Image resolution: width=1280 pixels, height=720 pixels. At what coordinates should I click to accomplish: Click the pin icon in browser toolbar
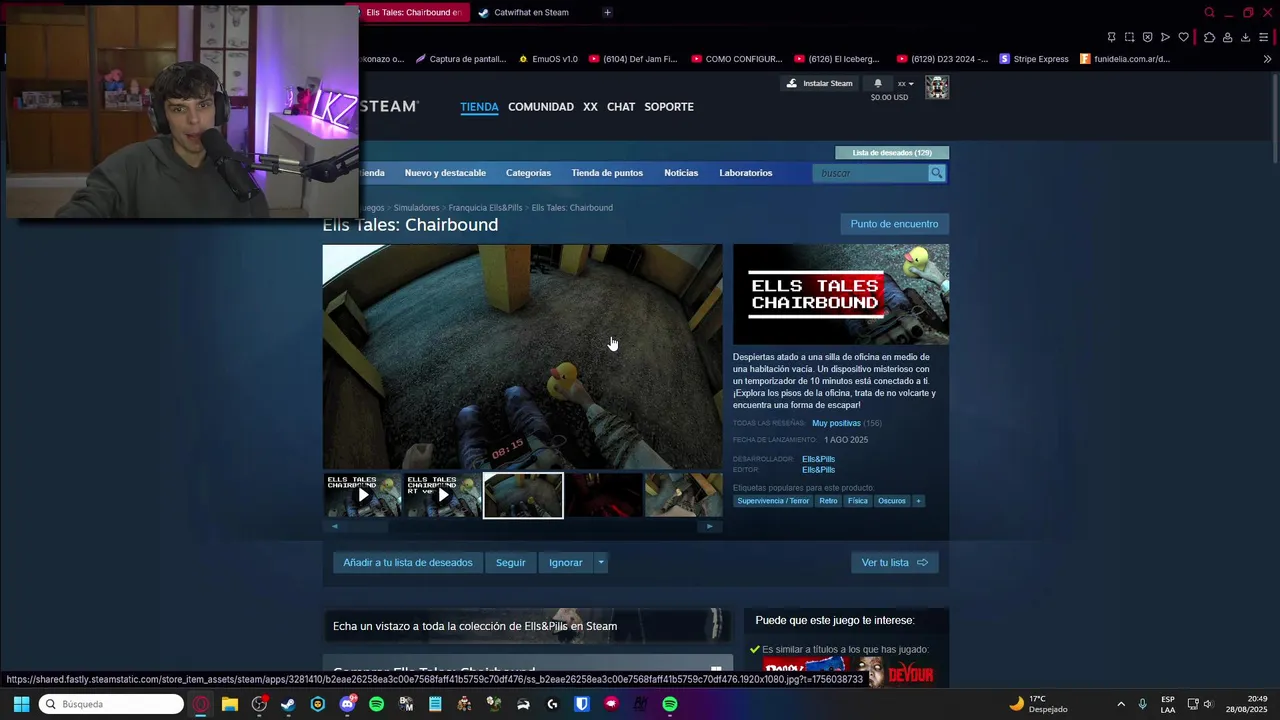pyautogui.click(x=1111, y=37)
